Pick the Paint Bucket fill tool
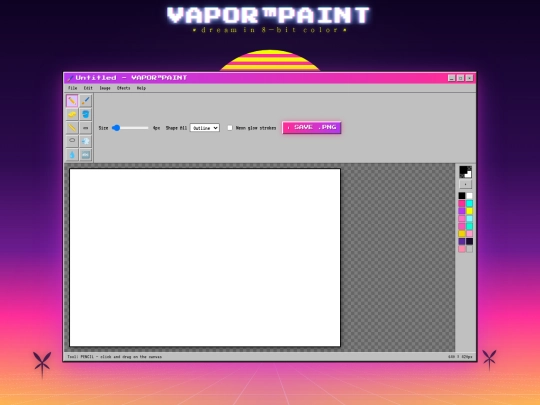The height and width of the screenshot is (405, 540). 86,114
